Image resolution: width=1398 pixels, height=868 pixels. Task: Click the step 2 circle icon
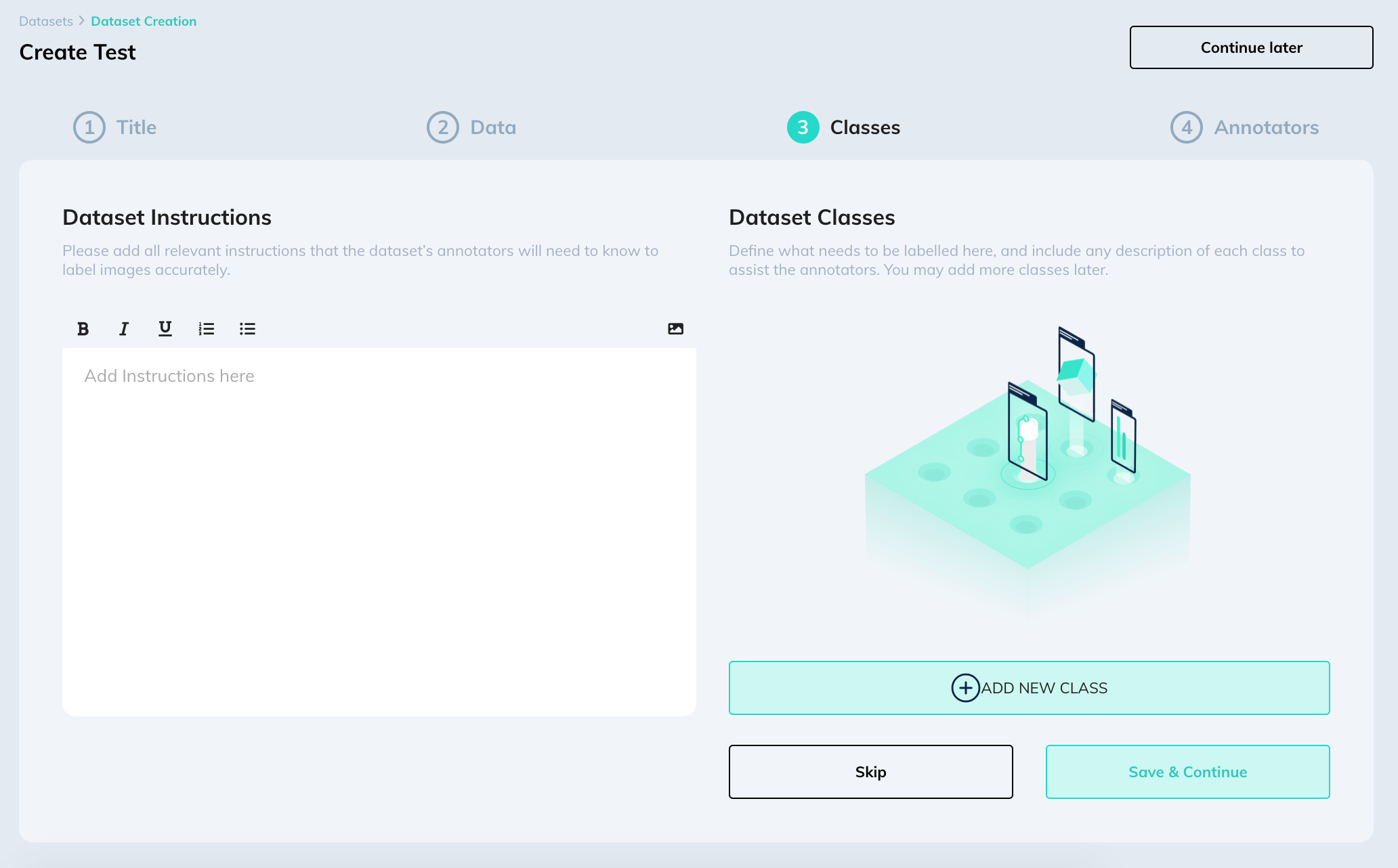[443, 127]
